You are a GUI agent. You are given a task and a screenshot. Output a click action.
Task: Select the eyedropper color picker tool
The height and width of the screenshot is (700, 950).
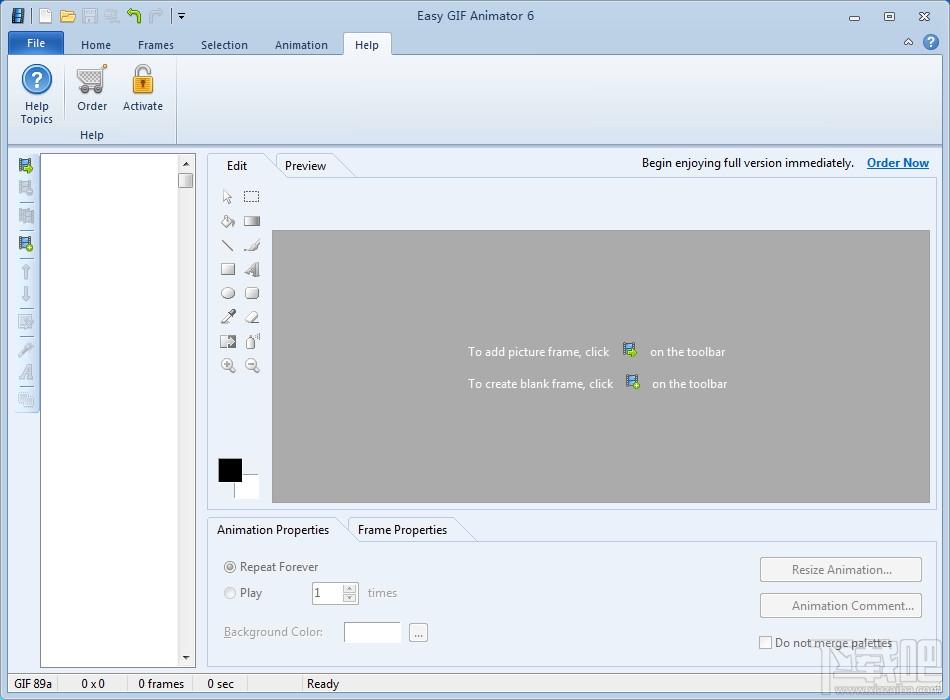coord(228,317)
